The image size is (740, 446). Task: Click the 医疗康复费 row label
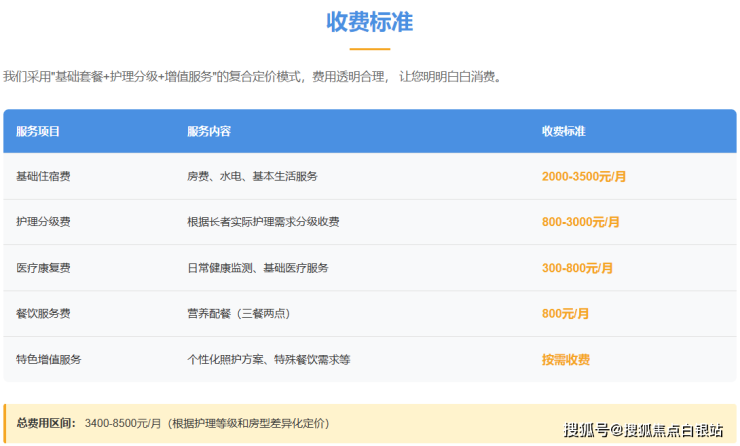point(43,268)
